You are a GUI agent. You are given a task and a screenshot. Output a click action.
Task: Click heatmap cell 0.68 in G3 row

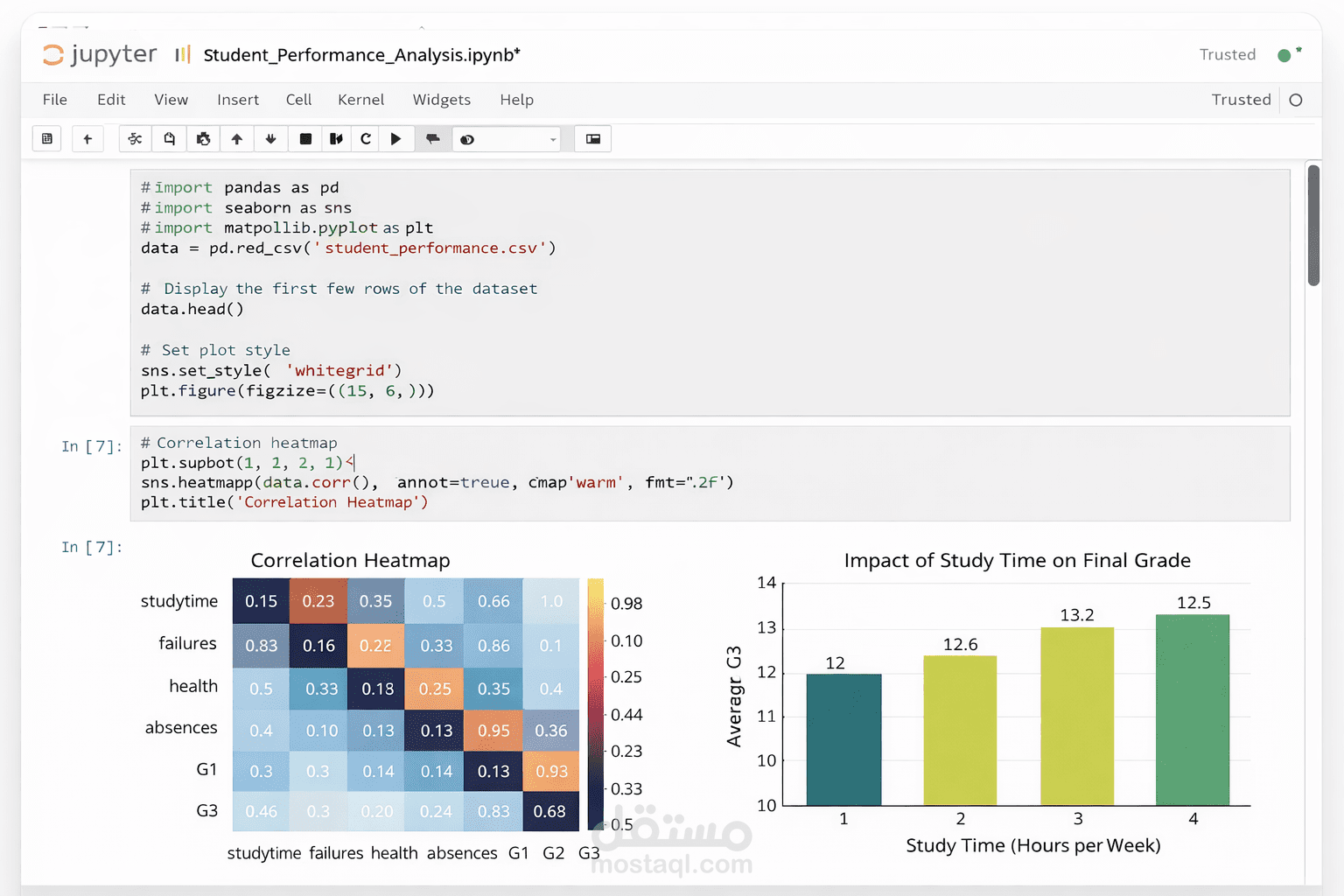550,811
